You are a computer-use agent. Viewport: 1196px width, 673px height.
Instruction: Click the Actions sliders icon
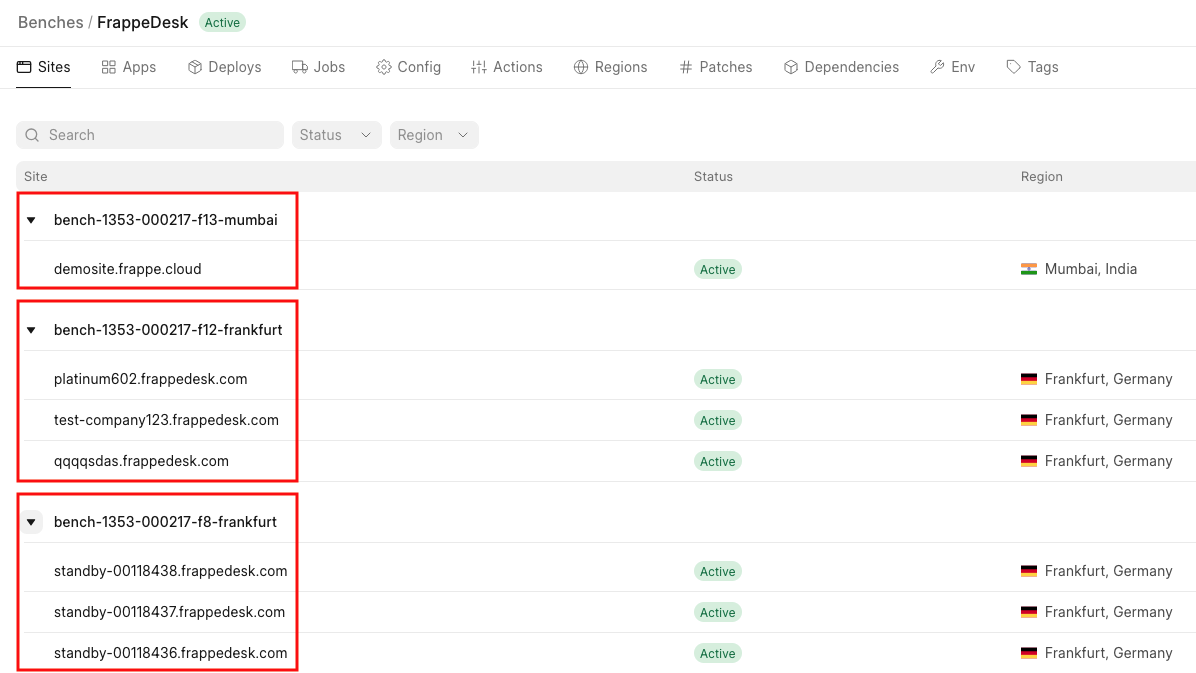[478, 67]
